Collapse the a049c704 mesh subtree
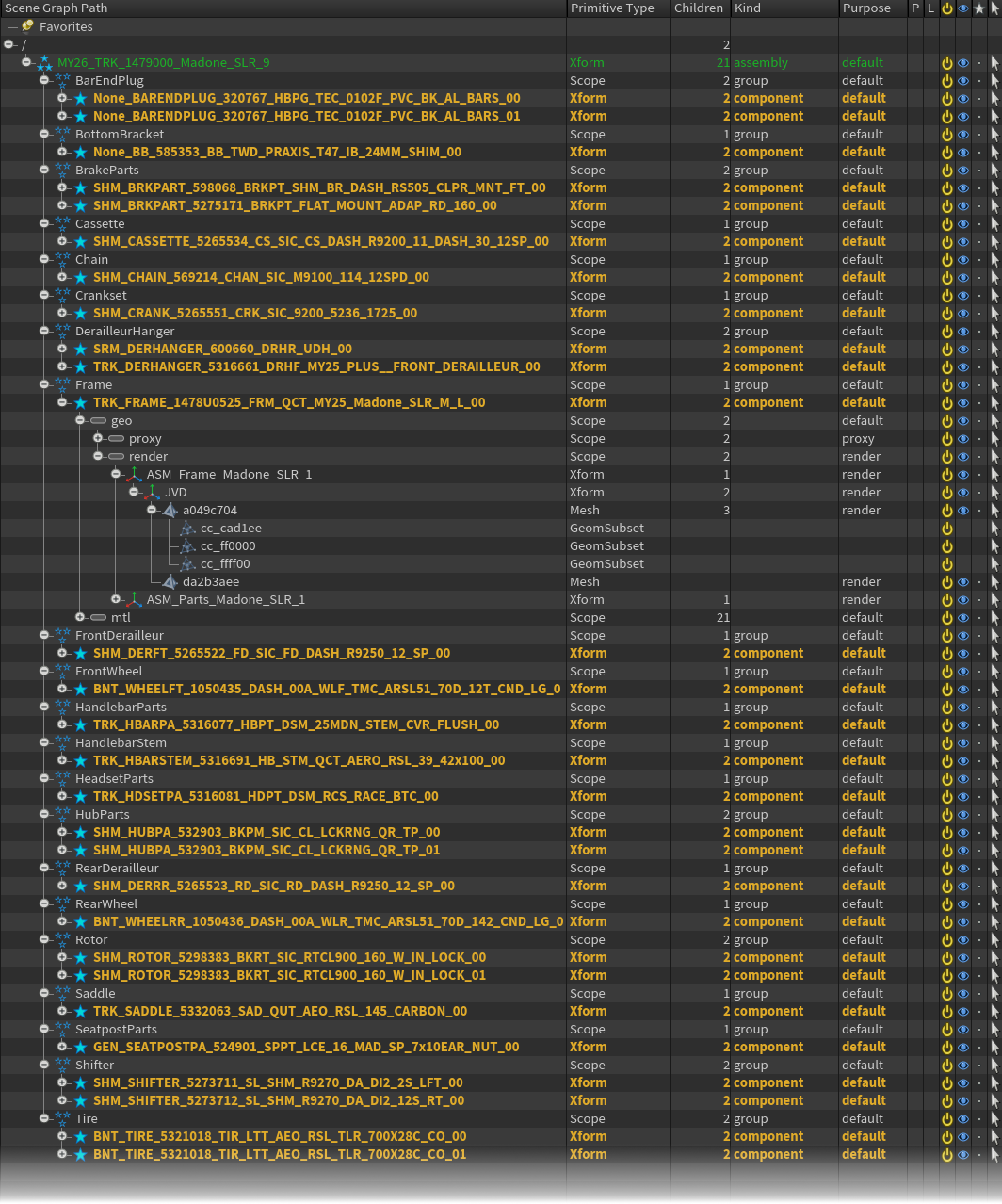The image size is (1002, 1204). [152, 510]
